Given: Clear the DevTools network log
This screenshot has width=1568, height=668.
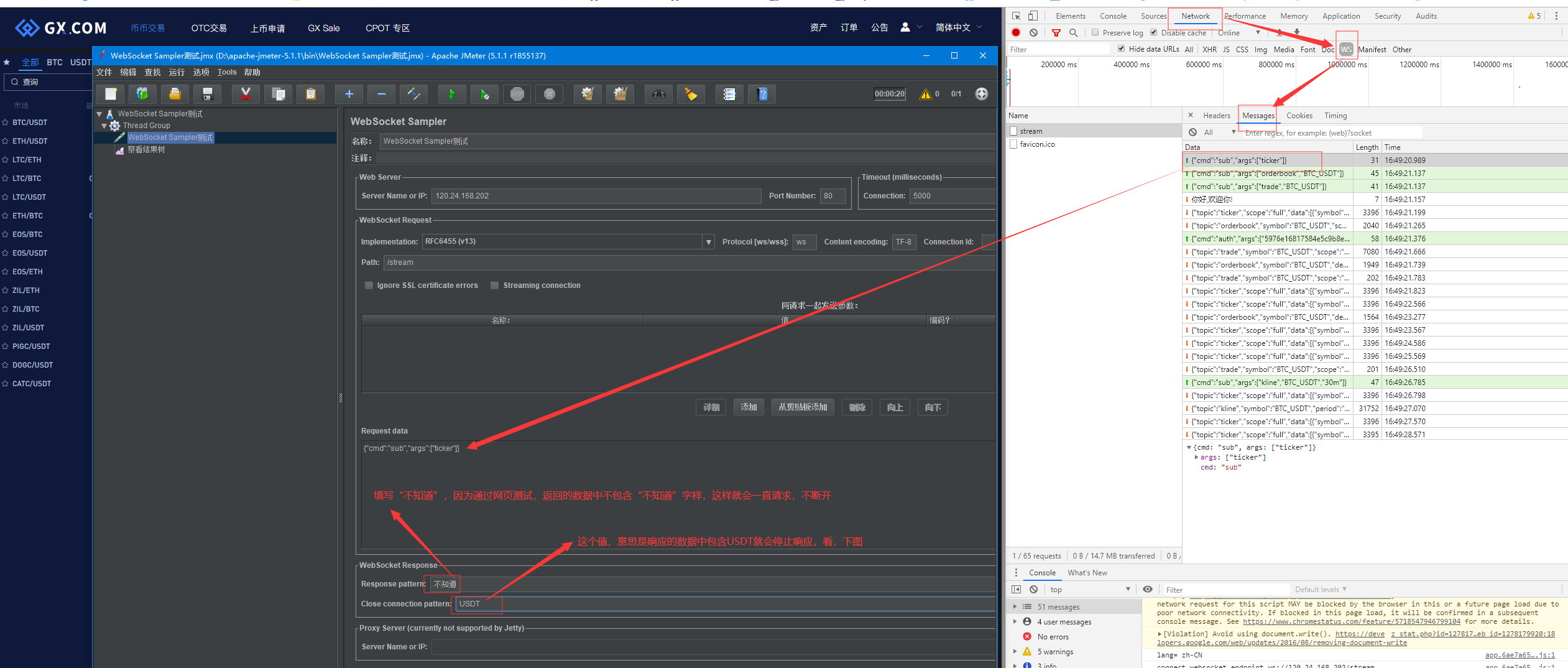Looking at the screenshot, I should (1033, 32).
